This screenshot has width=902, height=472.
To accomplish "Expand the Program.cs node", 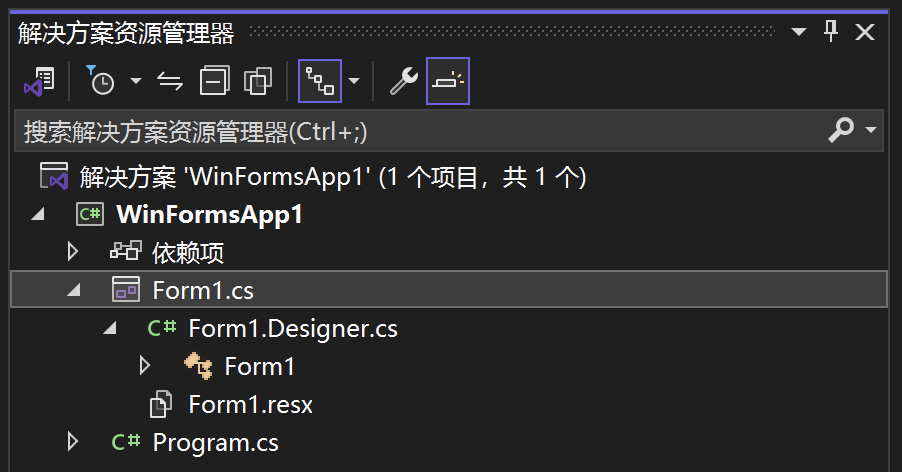I will (x=72, y=442).
